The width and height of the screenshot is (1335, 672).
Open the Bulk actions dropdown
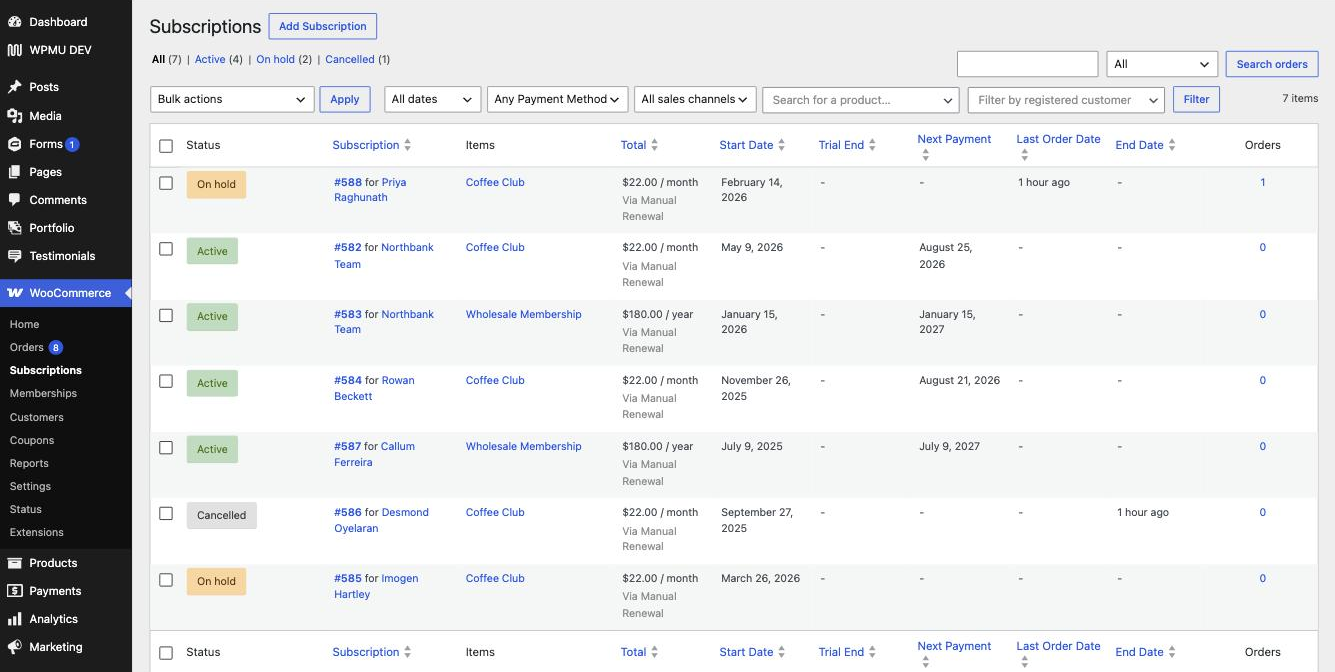point(232,99)
